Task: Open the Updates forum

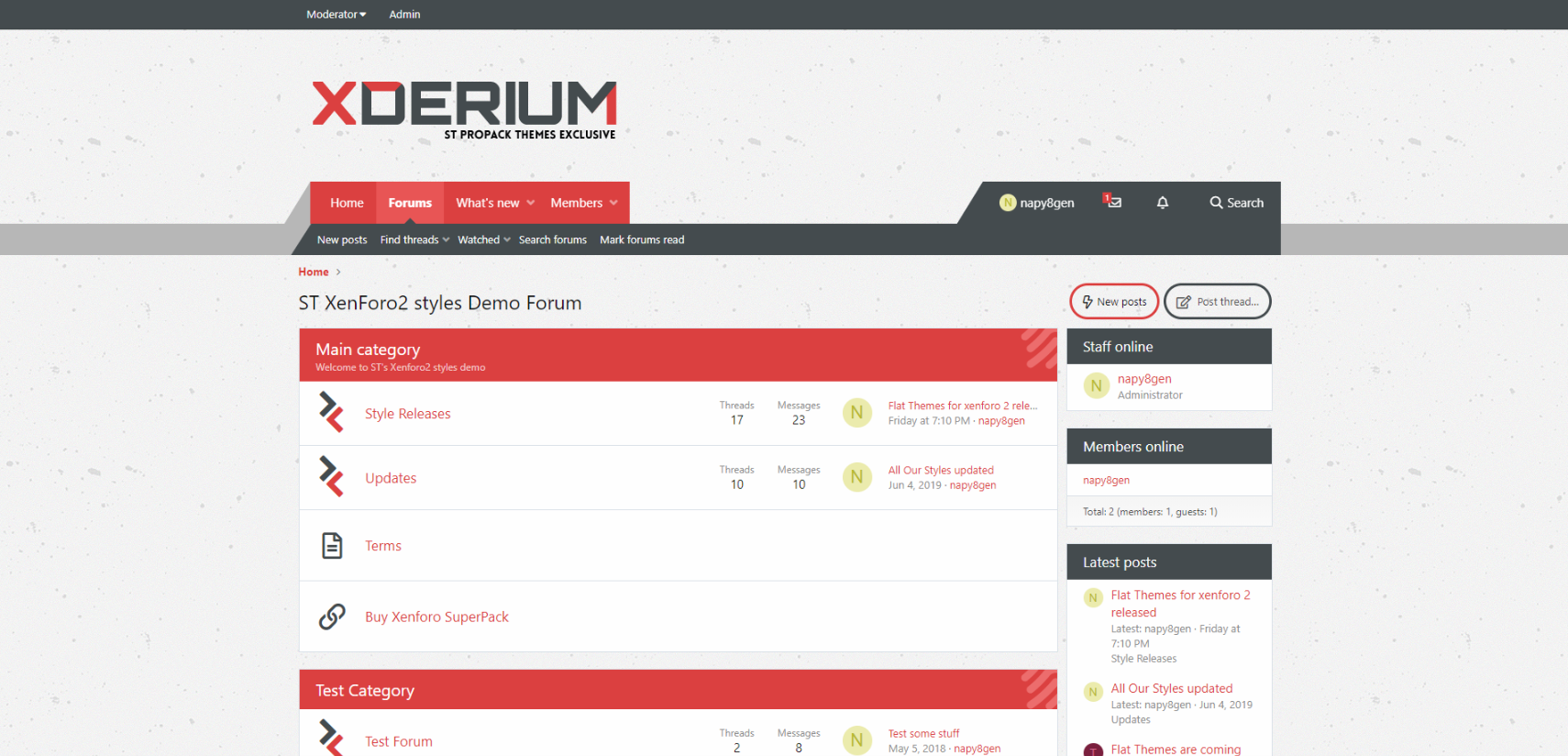Action: (391, 478)
